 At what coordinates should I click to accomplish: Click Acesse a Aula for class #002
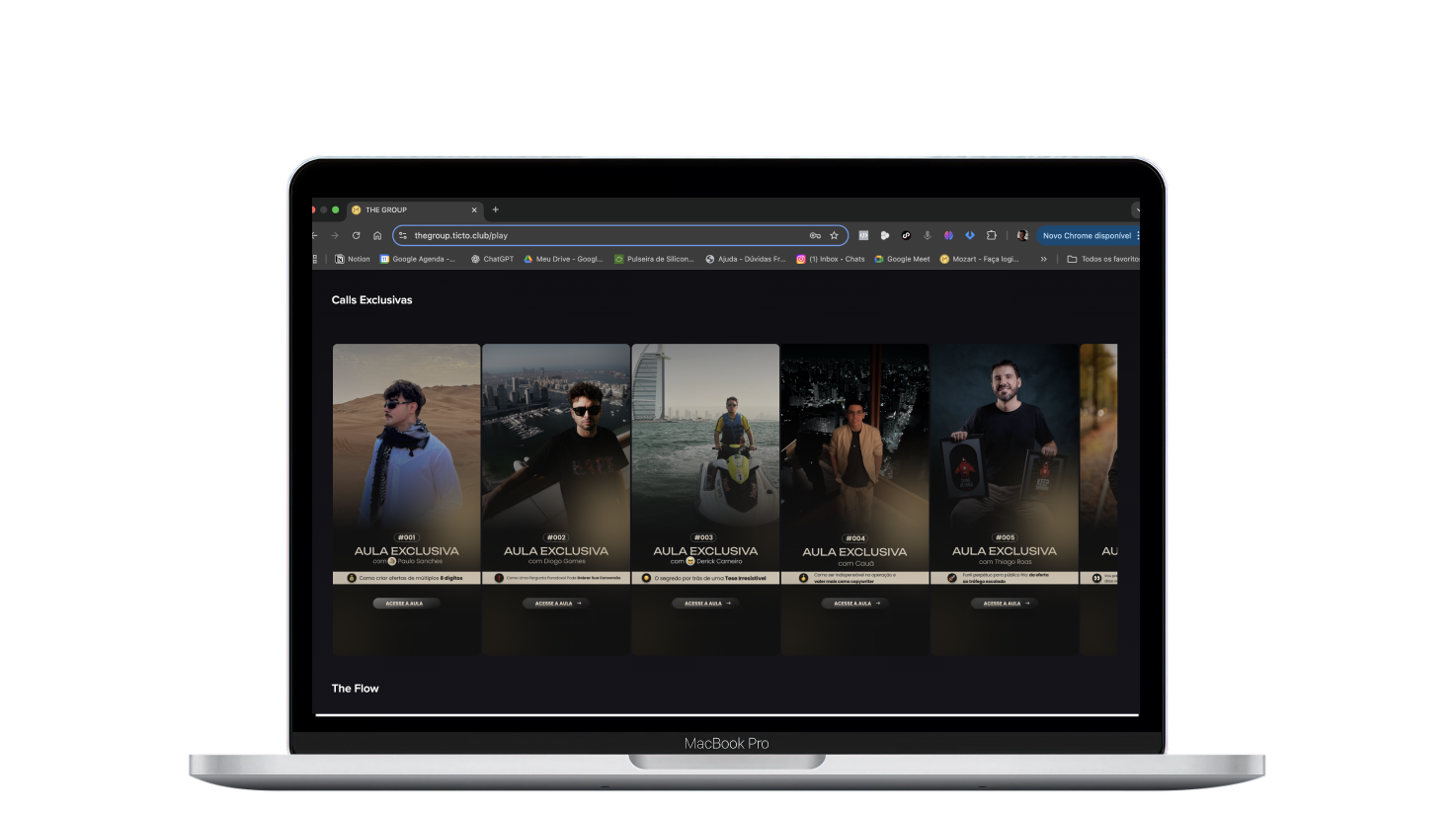tap(555, 603)
